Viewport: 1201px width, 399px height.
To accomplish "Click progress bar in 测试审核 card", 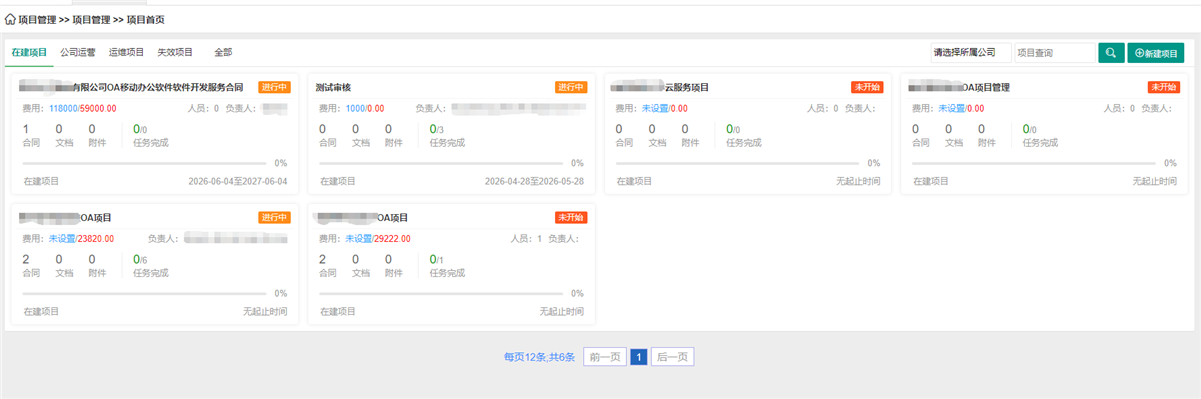I will pyautogui.click(x=441, y=163).
